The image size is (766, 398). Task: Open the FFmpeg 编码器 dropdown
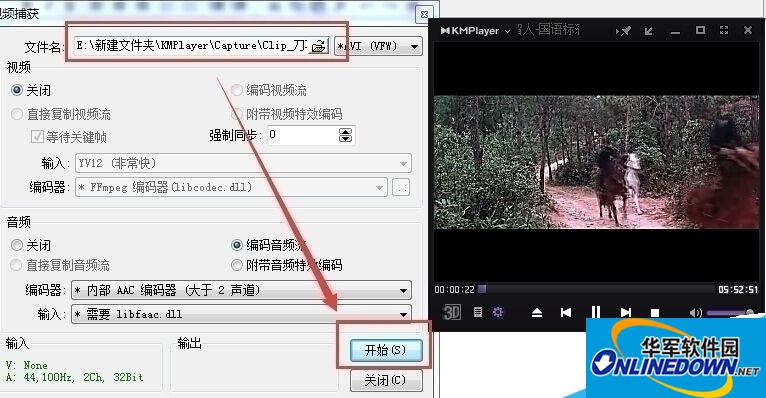(231, 187)
